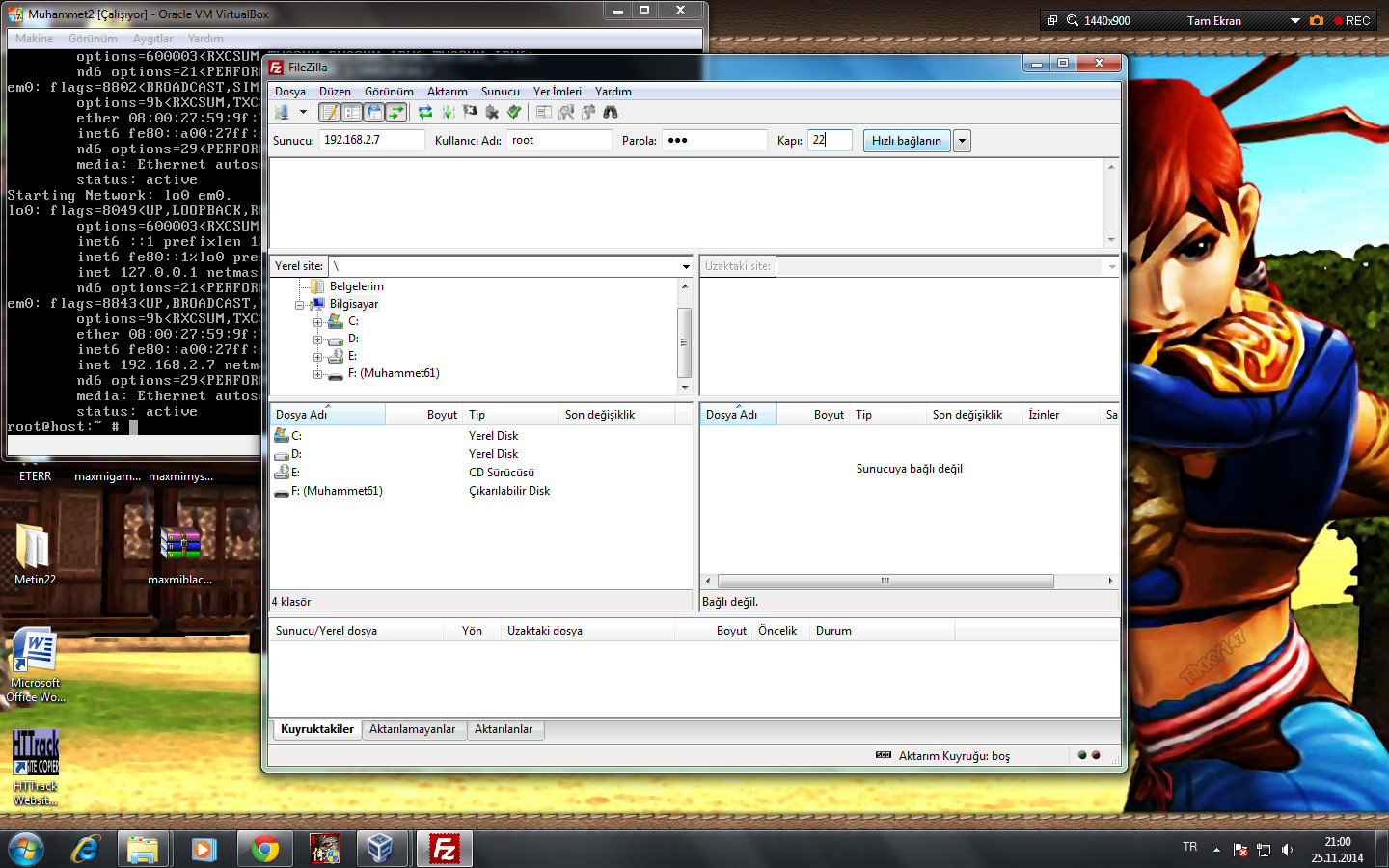
Task: Click the magnifier icon next to 1440x900
Action: [x=1073, y=20]
